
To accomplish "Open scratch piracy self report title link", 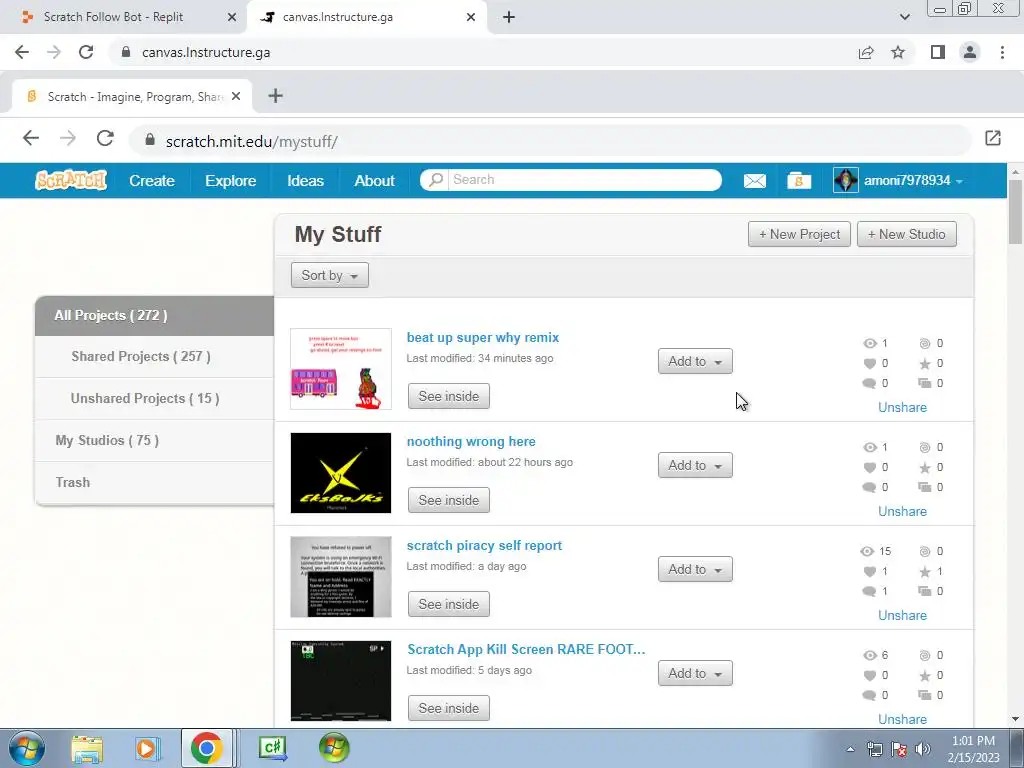I will tap(484, 545).
